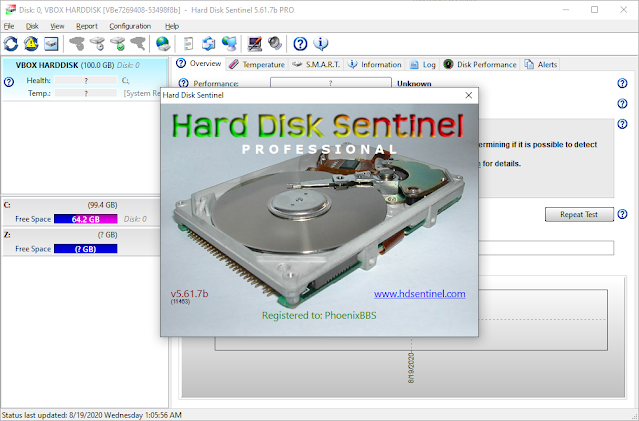Screen dimensions: 639x421
Task: Click the Z: free space (? GB) bar
Action: (x=86, y=249)
